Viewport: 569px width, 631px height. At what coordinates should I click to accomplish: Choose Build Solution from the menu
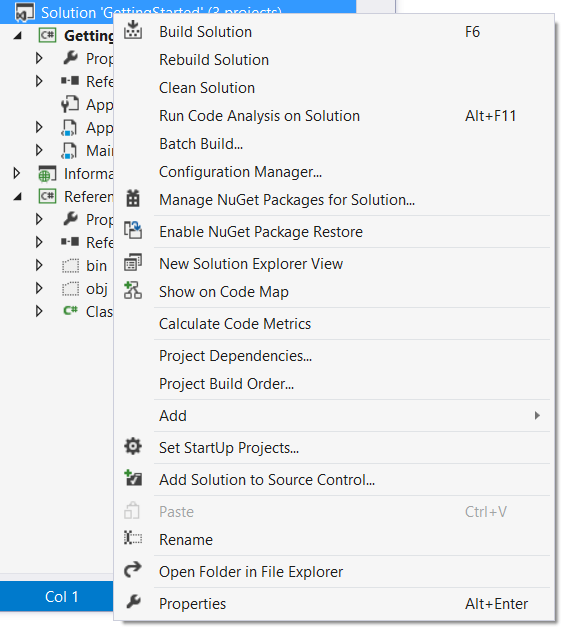[334, 32]
